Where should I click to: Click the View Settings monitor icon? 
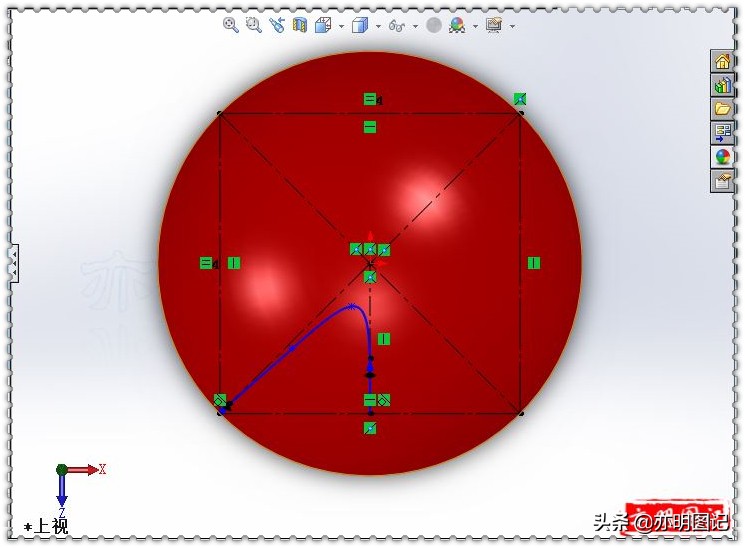[494, 25]
